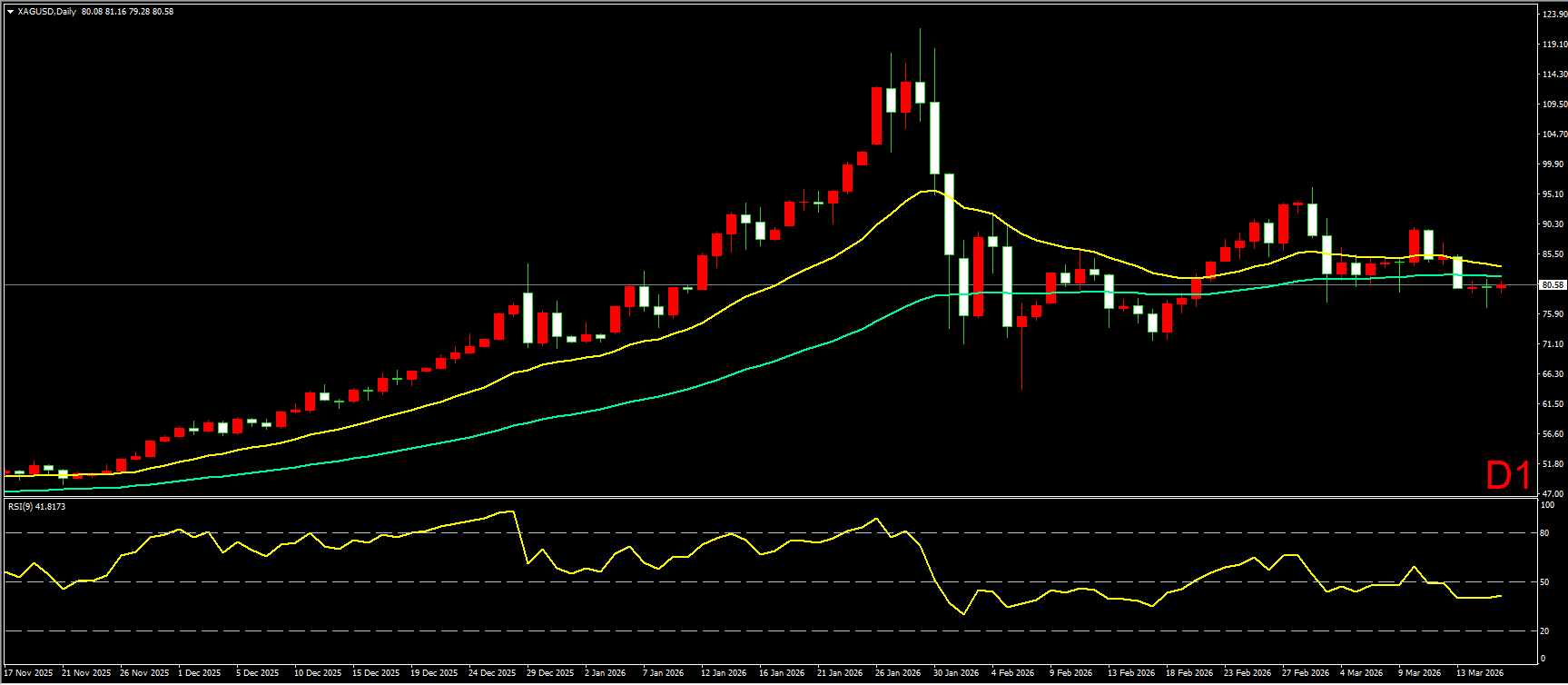Click the RSI scale value 20
The image size is (1568, 685).
click(x=1544, y=631)
